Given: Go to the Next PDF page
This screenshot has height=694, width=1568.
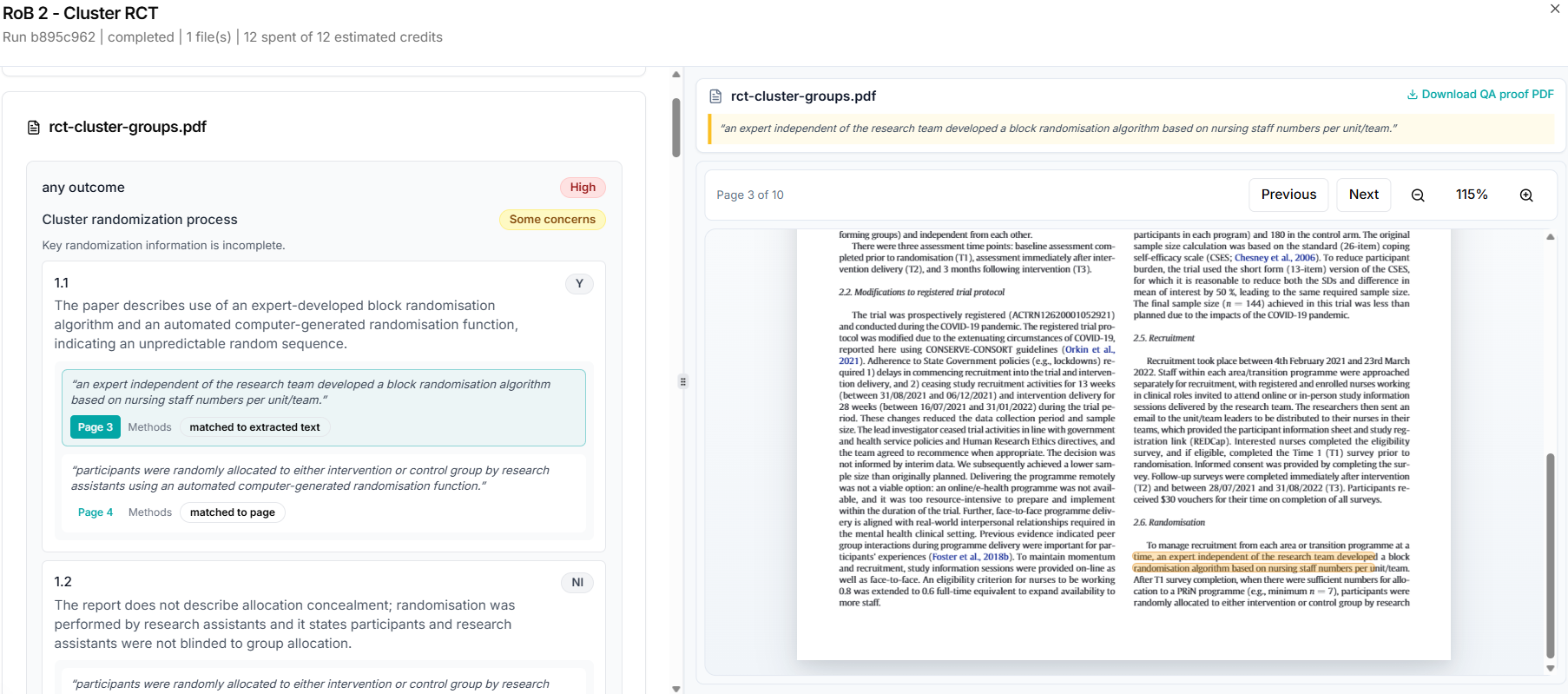Looking at the screenshot, I should click(x=1364, y=195).
